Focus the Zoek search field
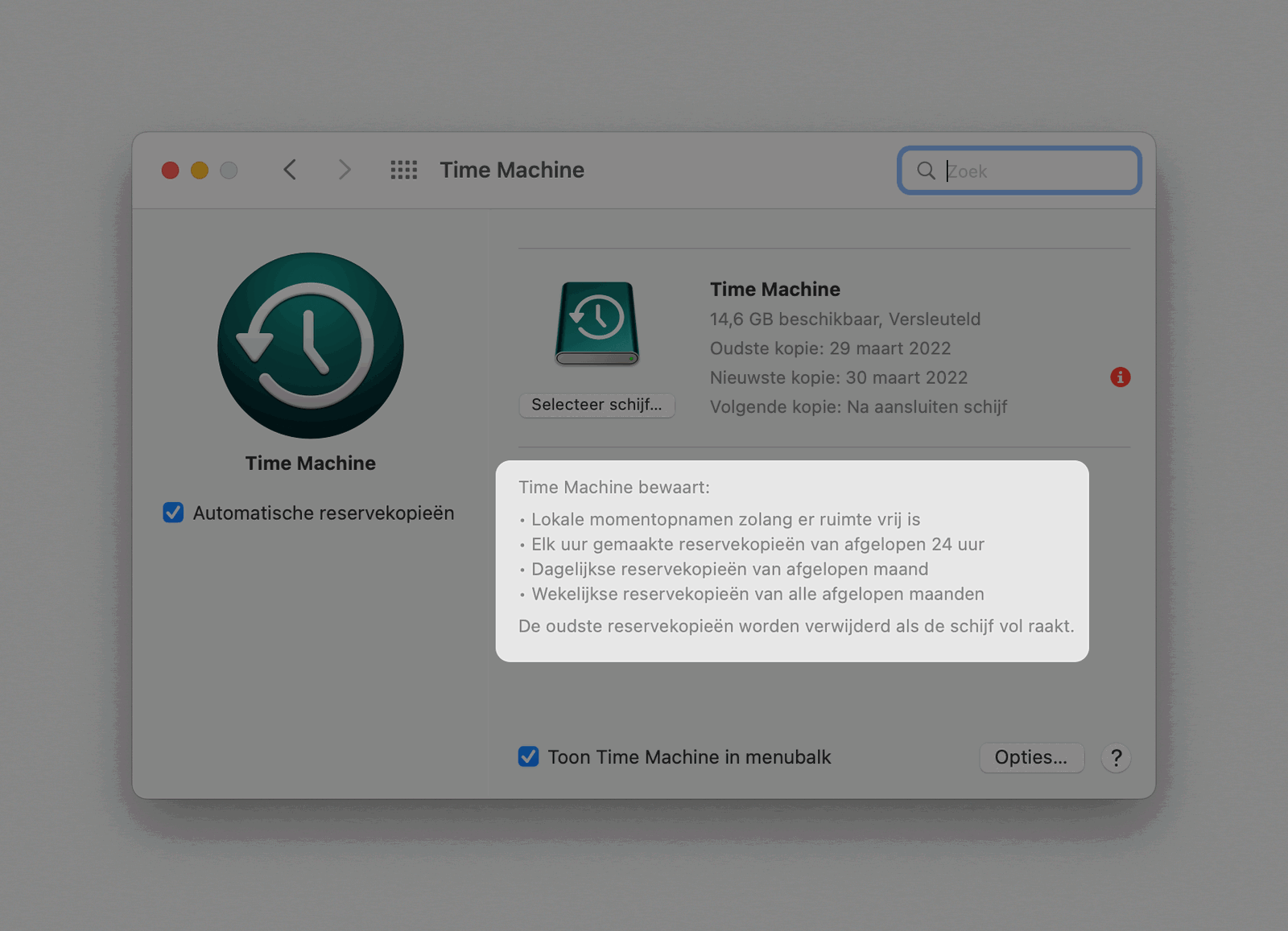 pyautogui.click(x=1019, y=171)
